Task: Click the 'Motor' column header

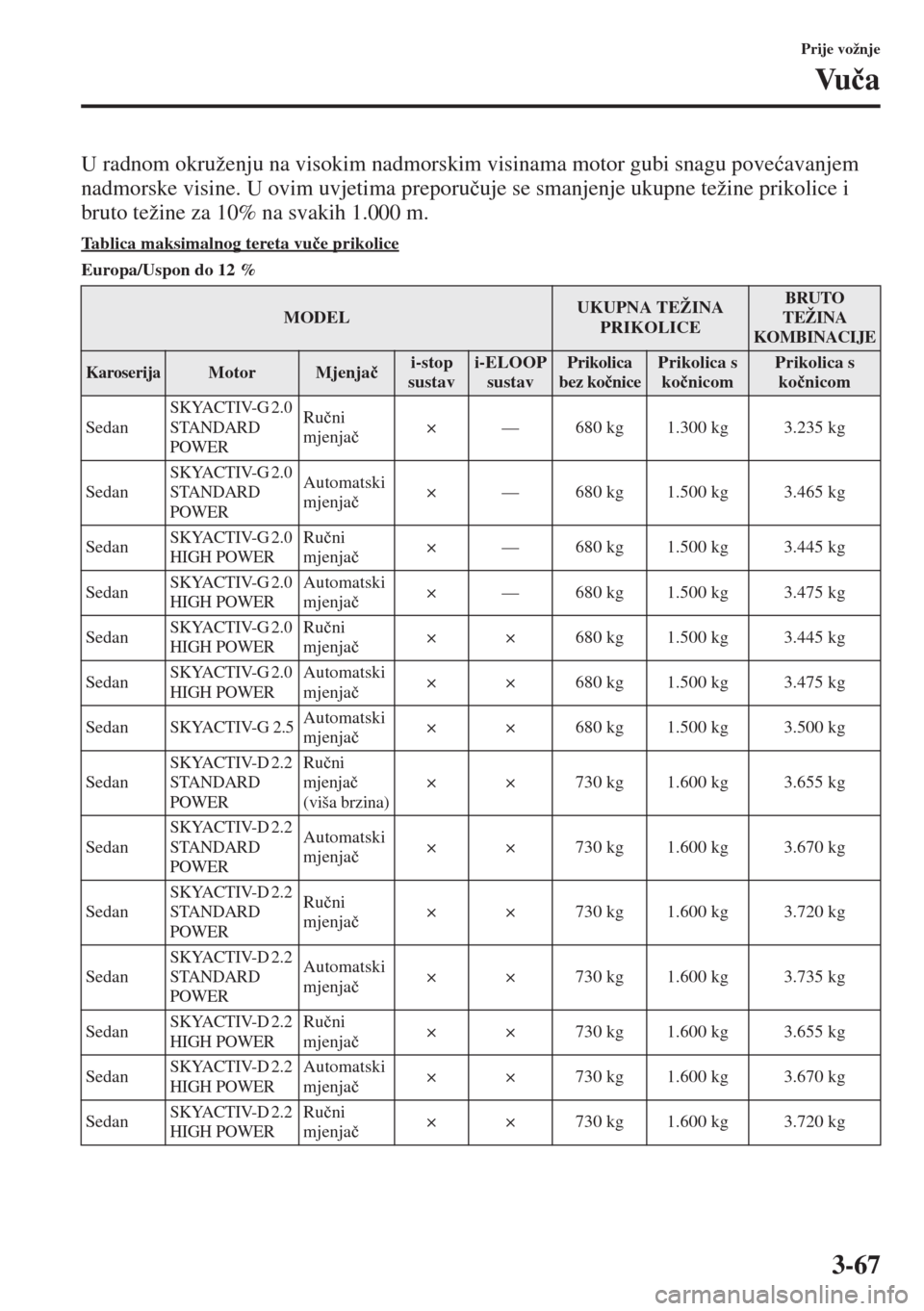Action: point(232,373)
